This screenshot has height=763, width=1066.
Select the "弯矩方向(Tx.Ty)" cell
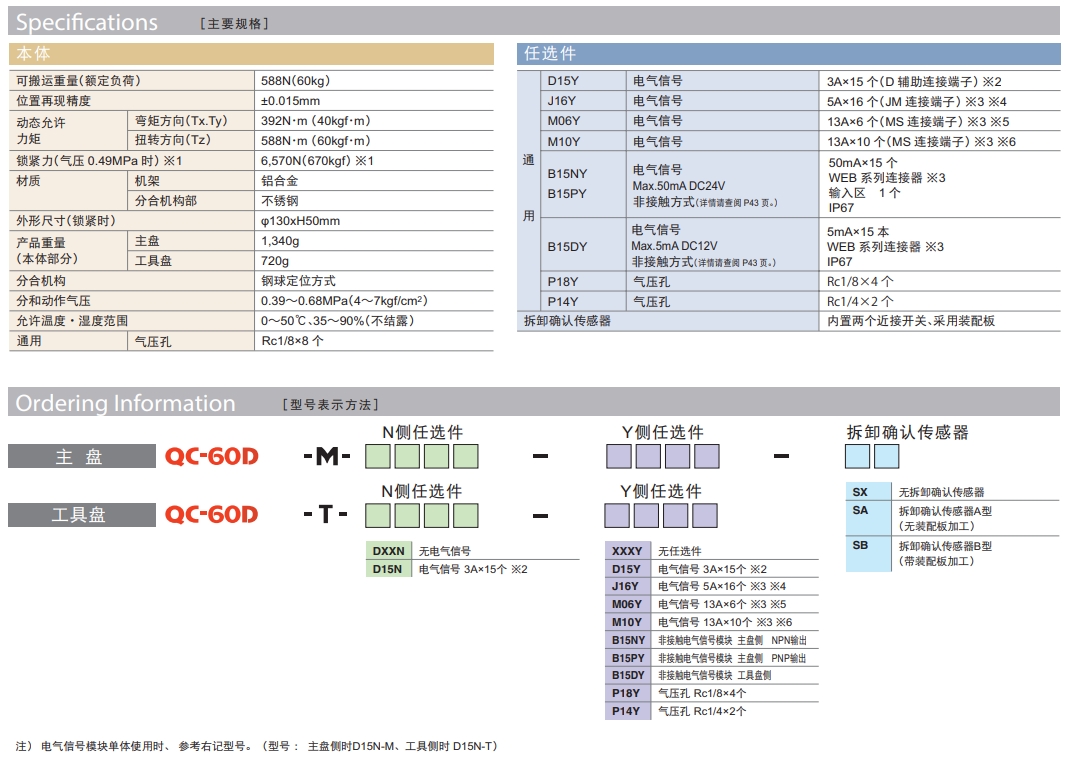click(181, 121)
